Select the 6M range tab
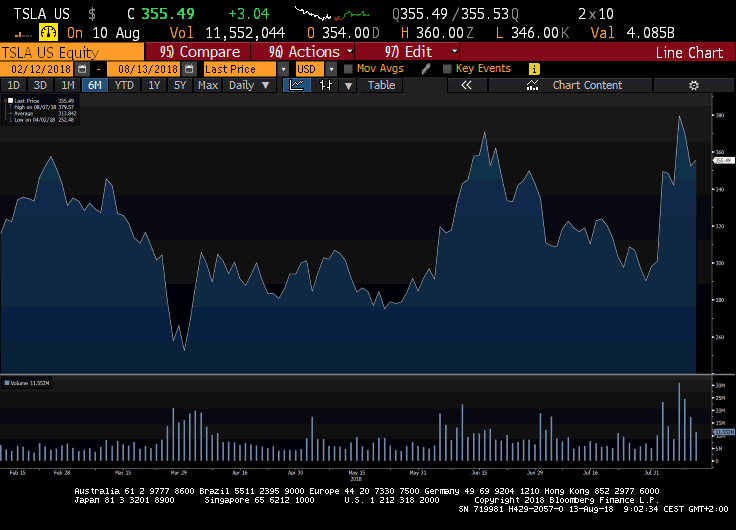Screen dimensions: 736x530 95,85
